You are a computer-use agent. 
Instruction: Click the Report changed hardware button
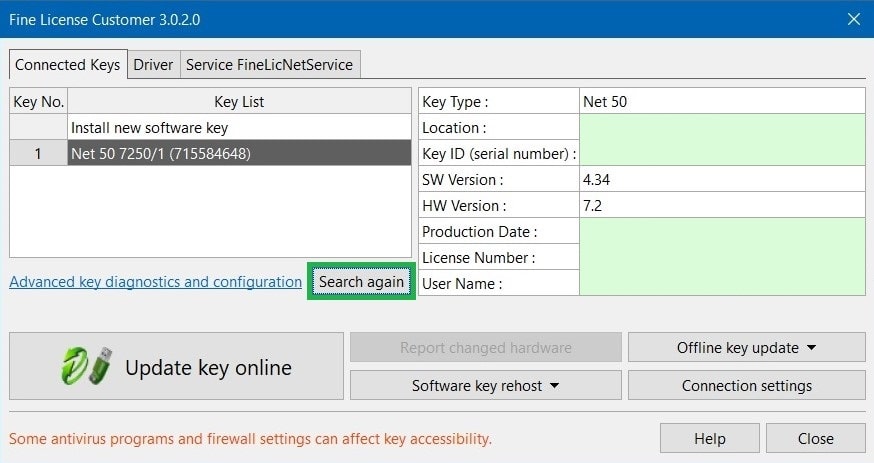[x=485, y=348]
